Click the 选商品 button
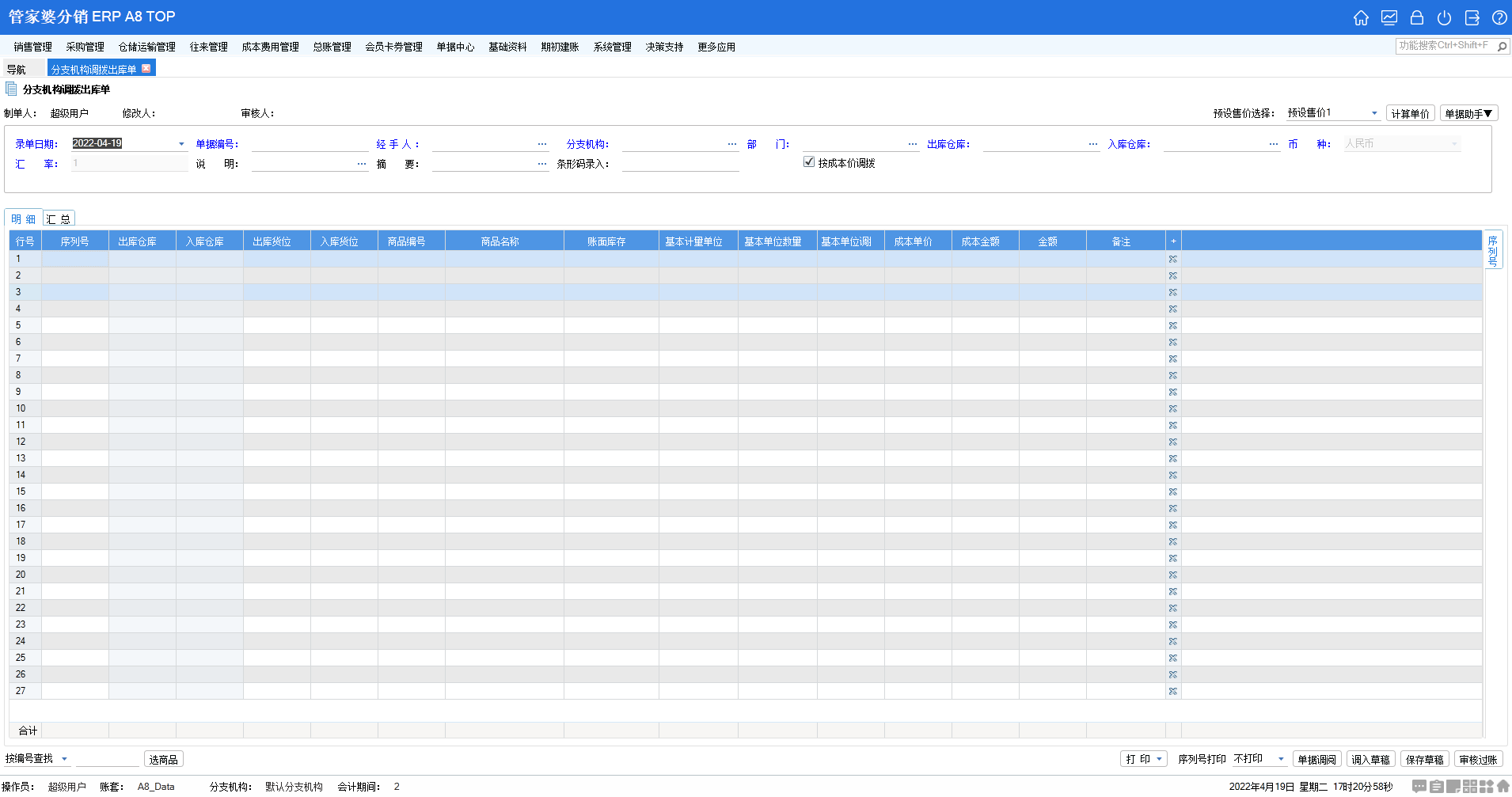 coord(164,759)
